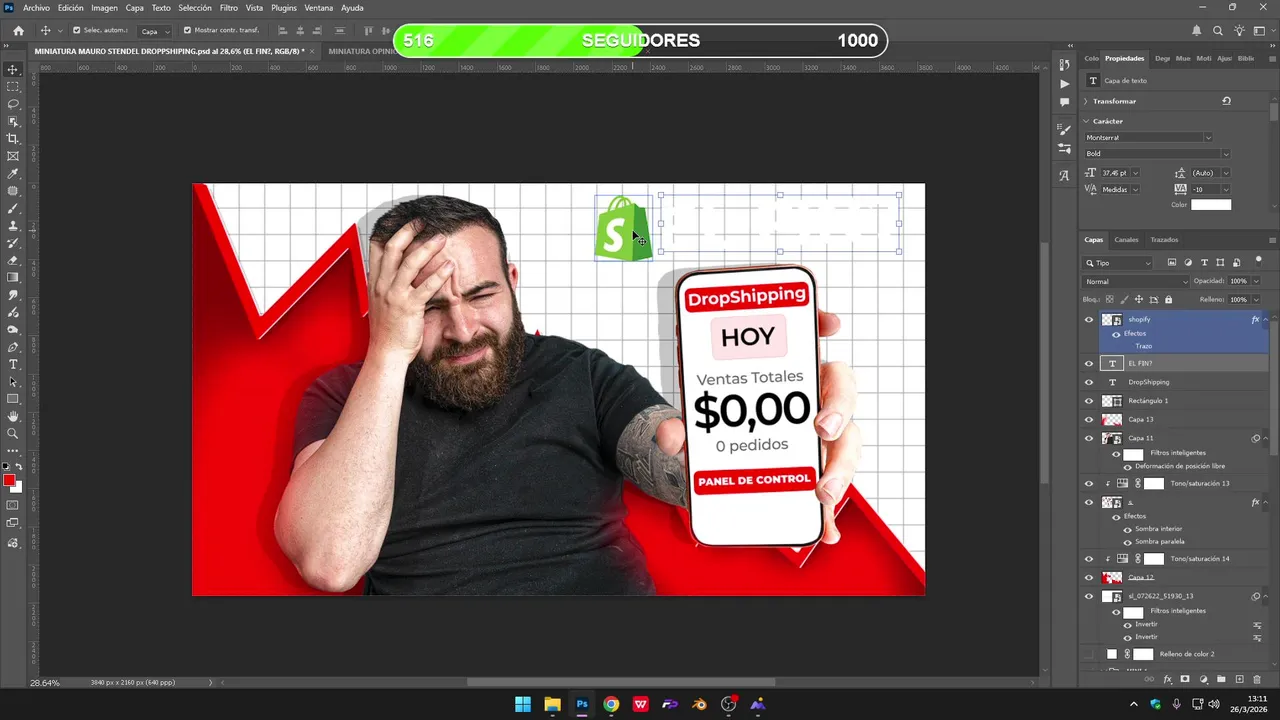Select the Spot Healing Brush tool
The image size is (1280, 720).
(x=13, y=191)
